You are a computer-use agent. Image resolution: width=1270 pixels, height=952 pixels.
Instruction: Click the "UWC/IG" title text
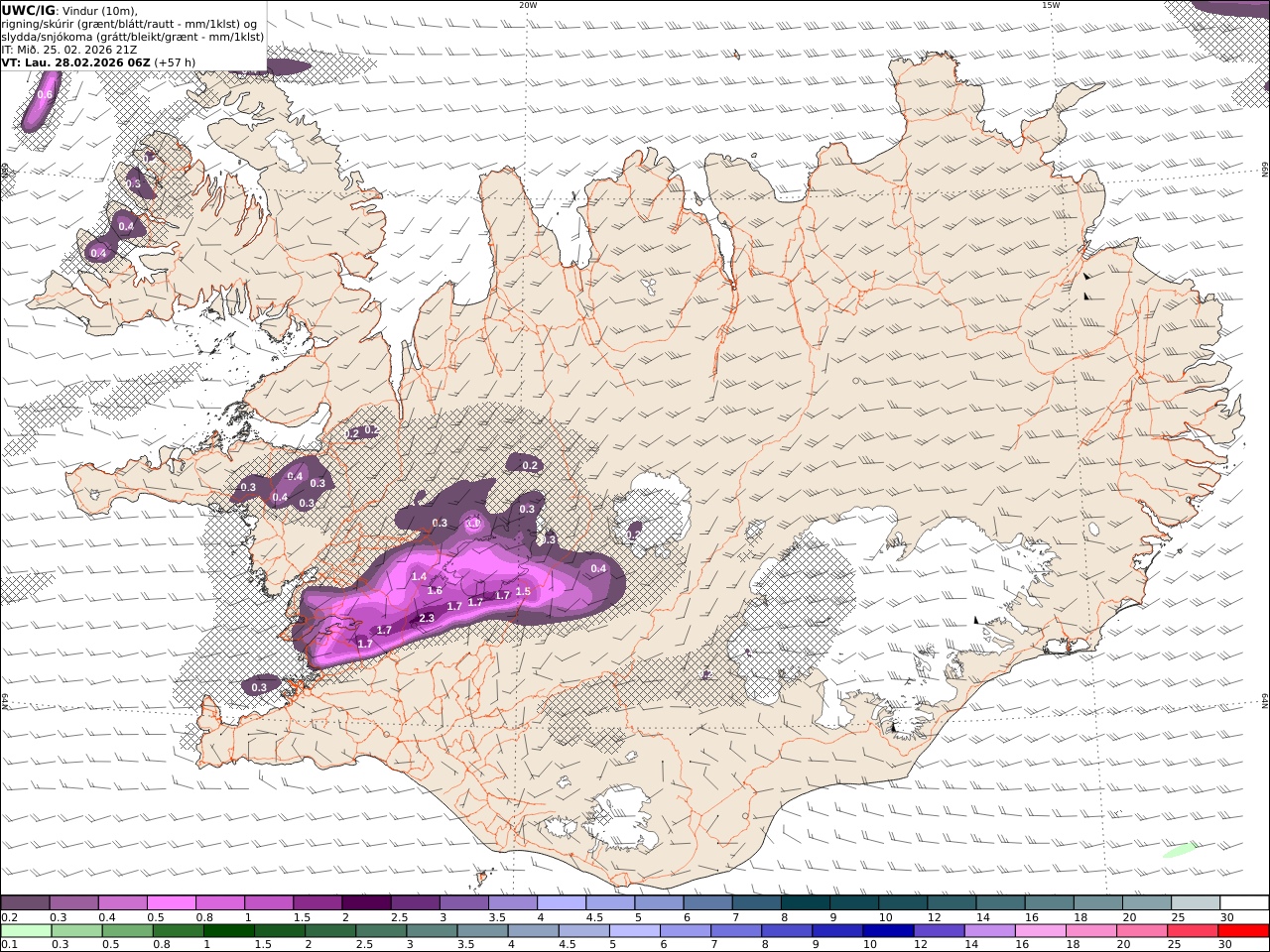[x=29, y=10]
